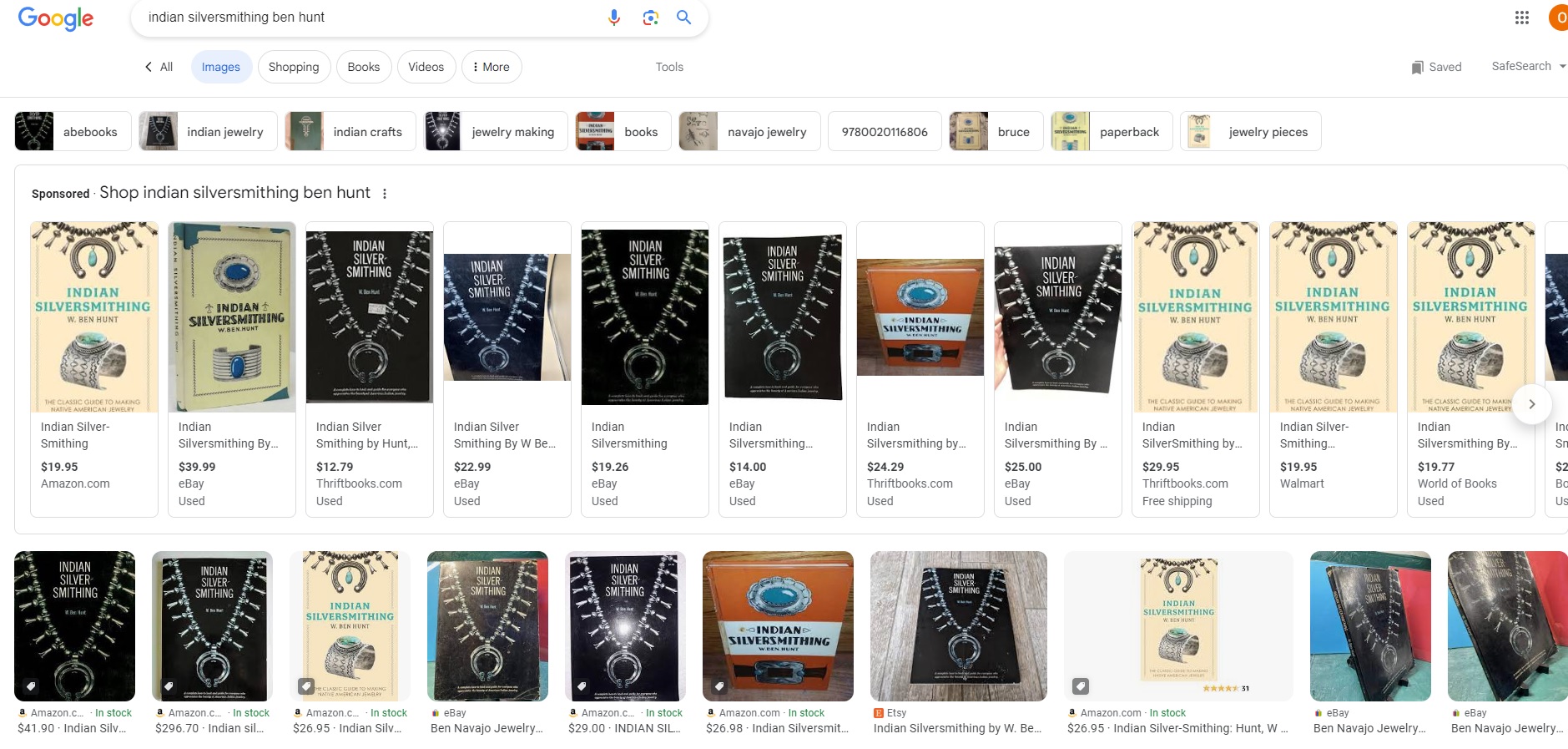
Task: Click the voice search microphone icon
Action: [614, 18]
